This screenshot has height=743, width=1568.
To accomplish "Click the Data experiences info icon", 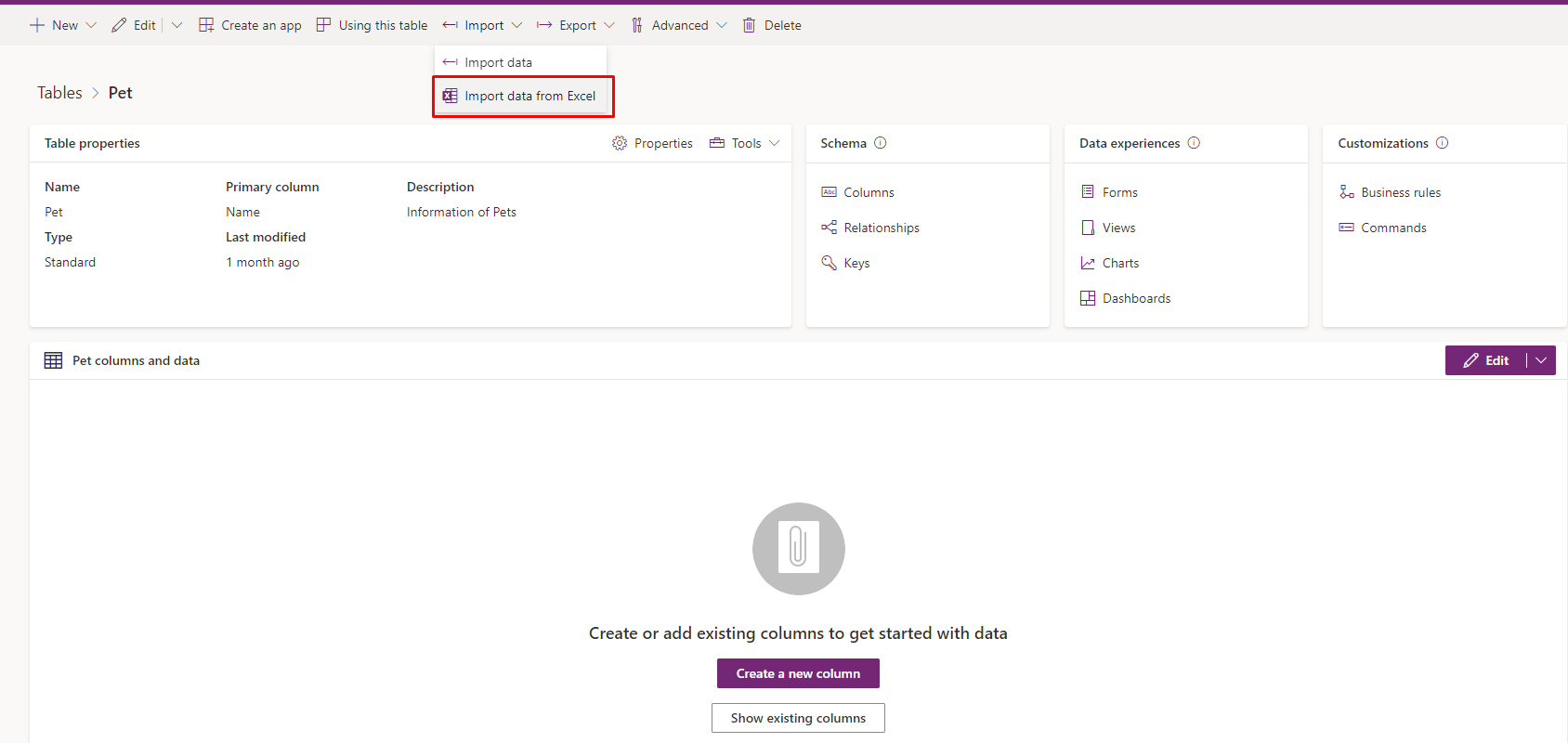I will pyautogui.click(x=1194, y=143).
